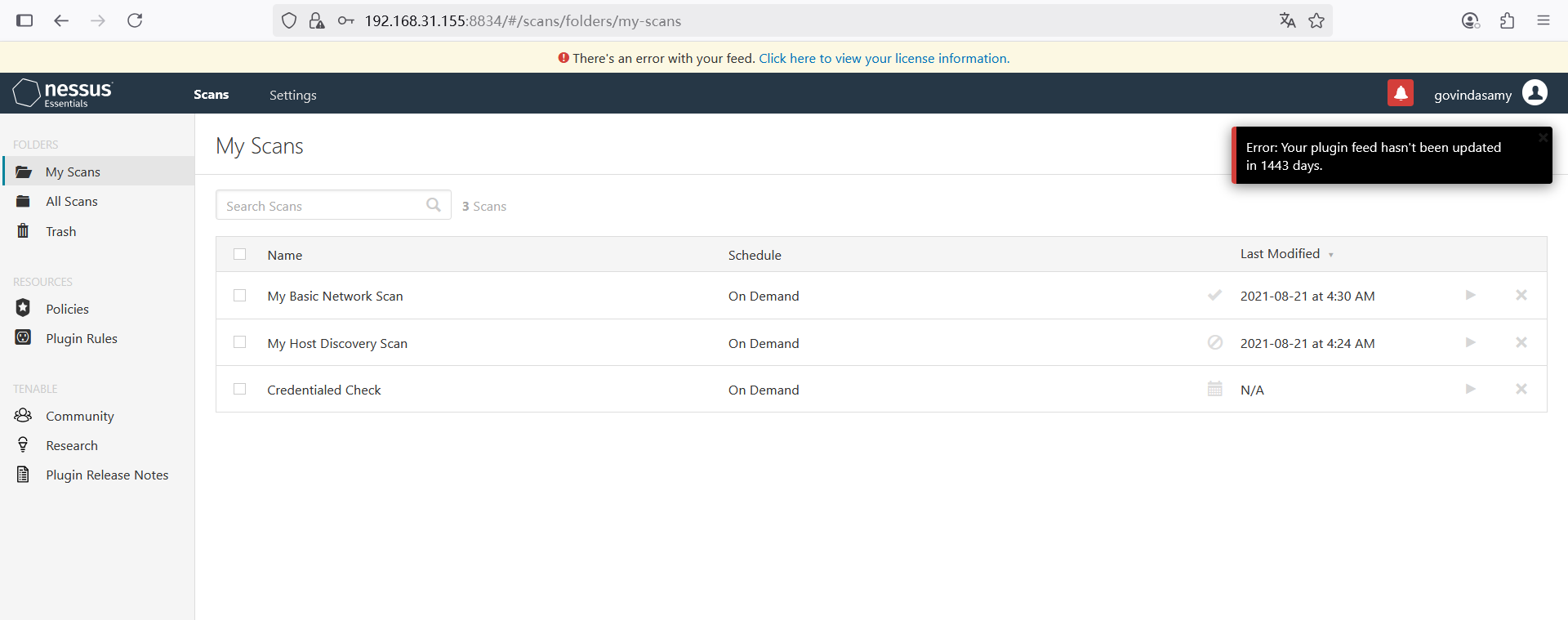The width and height of the screenshot is (1568, 620).
Task: Click the 3 Scans count label
Action: click(484, 206)
